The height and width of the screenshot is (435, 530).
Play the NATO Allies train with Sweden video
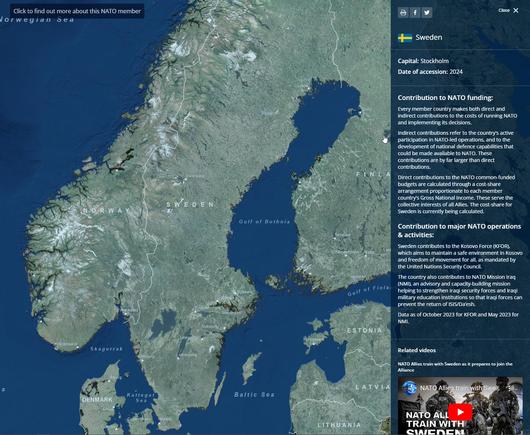click(460, 412)
